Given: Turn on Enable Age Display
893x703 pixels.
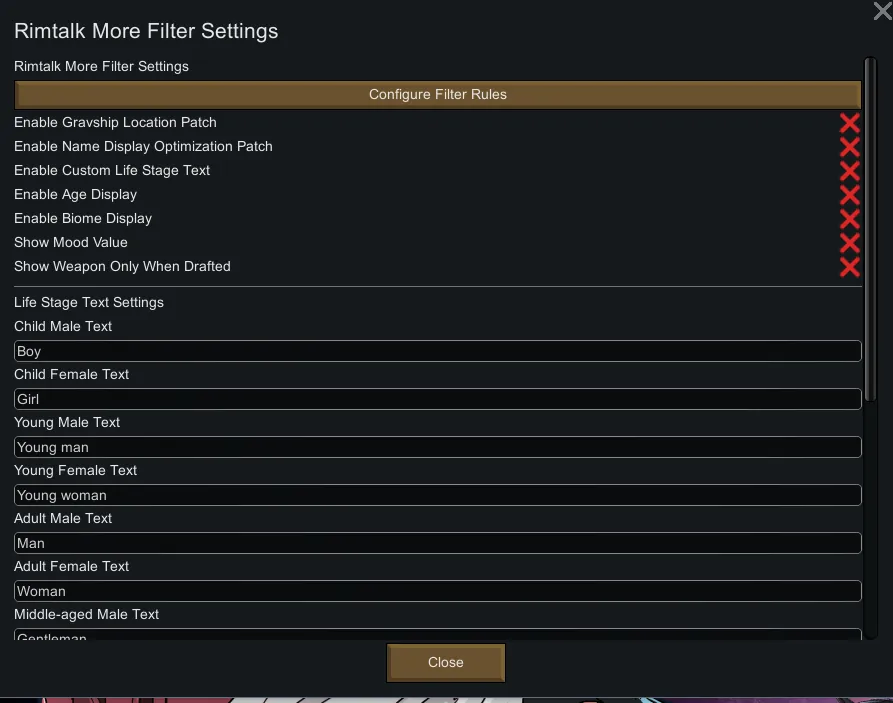Looking at the screenshot, I should [849, 195].
